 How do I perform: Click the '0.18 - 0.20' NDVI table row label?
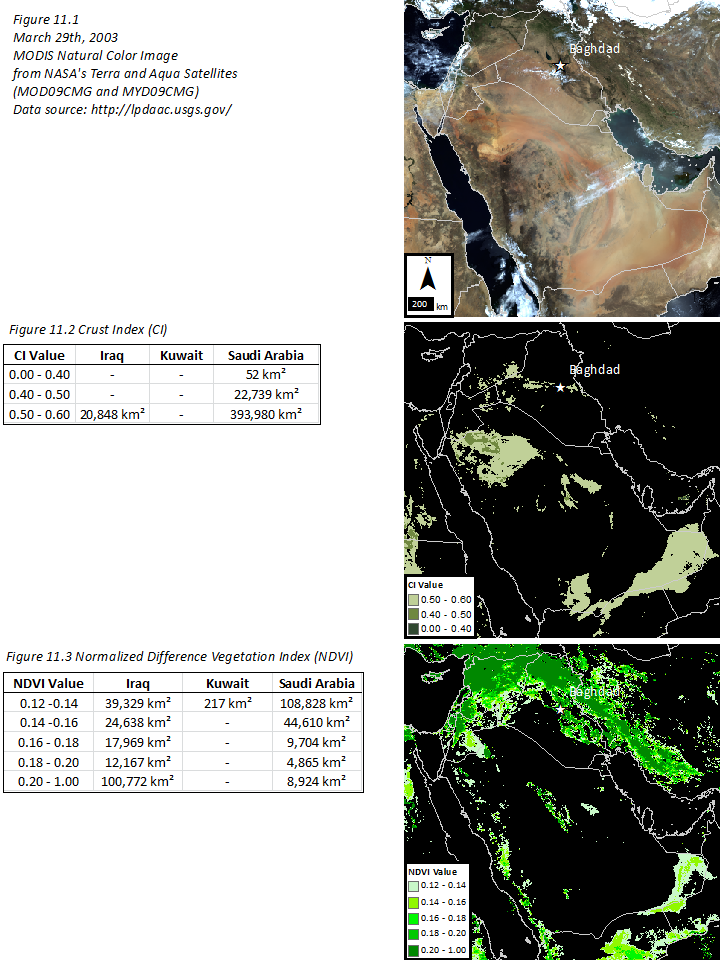tap(48, 762)
